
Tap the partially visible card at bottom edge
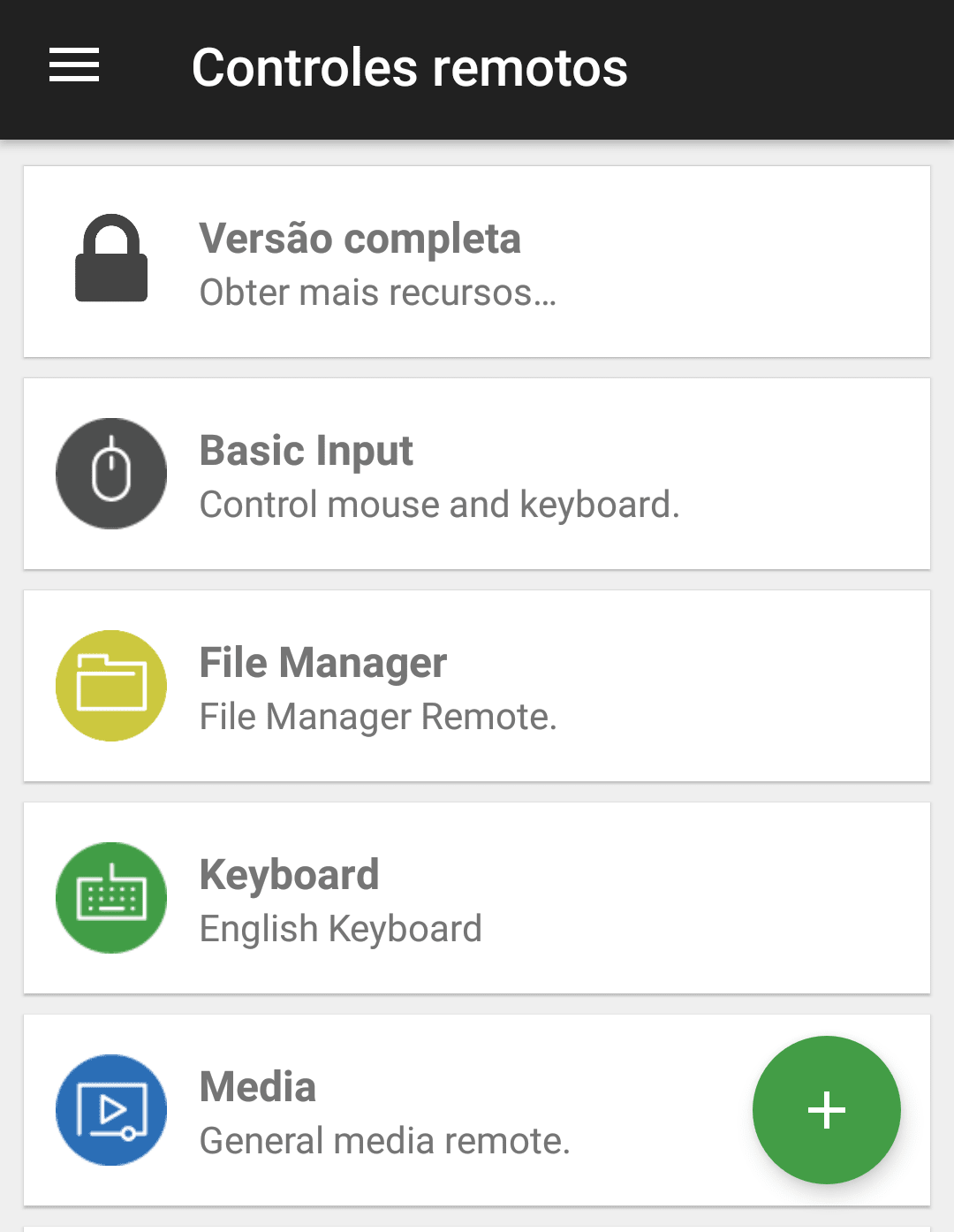click(x=477, y=1228)
